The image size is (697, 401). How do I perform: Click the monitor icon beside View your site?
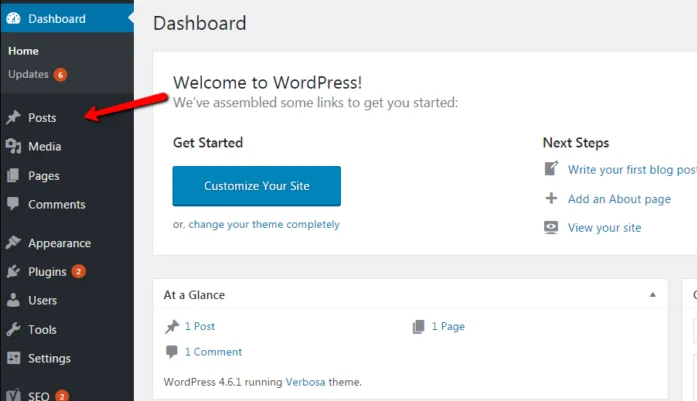pos(551,227)
